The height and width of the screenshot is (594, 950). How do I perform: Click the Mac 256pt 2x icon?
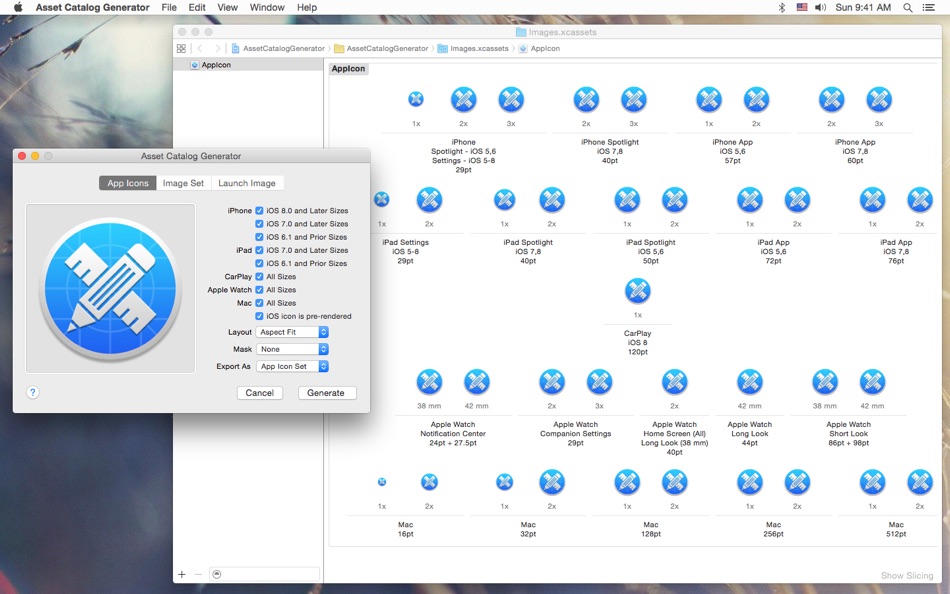click(797, 482)
